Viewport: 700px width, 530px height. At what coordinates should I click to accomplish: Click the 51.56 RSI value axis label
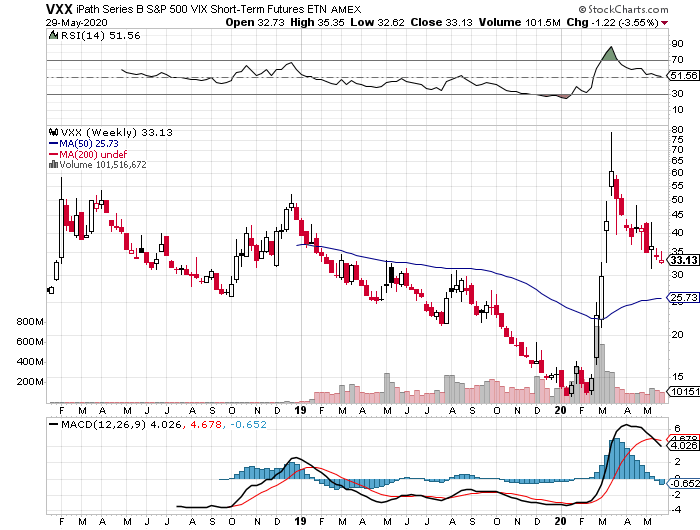click(x=682, y=76)
